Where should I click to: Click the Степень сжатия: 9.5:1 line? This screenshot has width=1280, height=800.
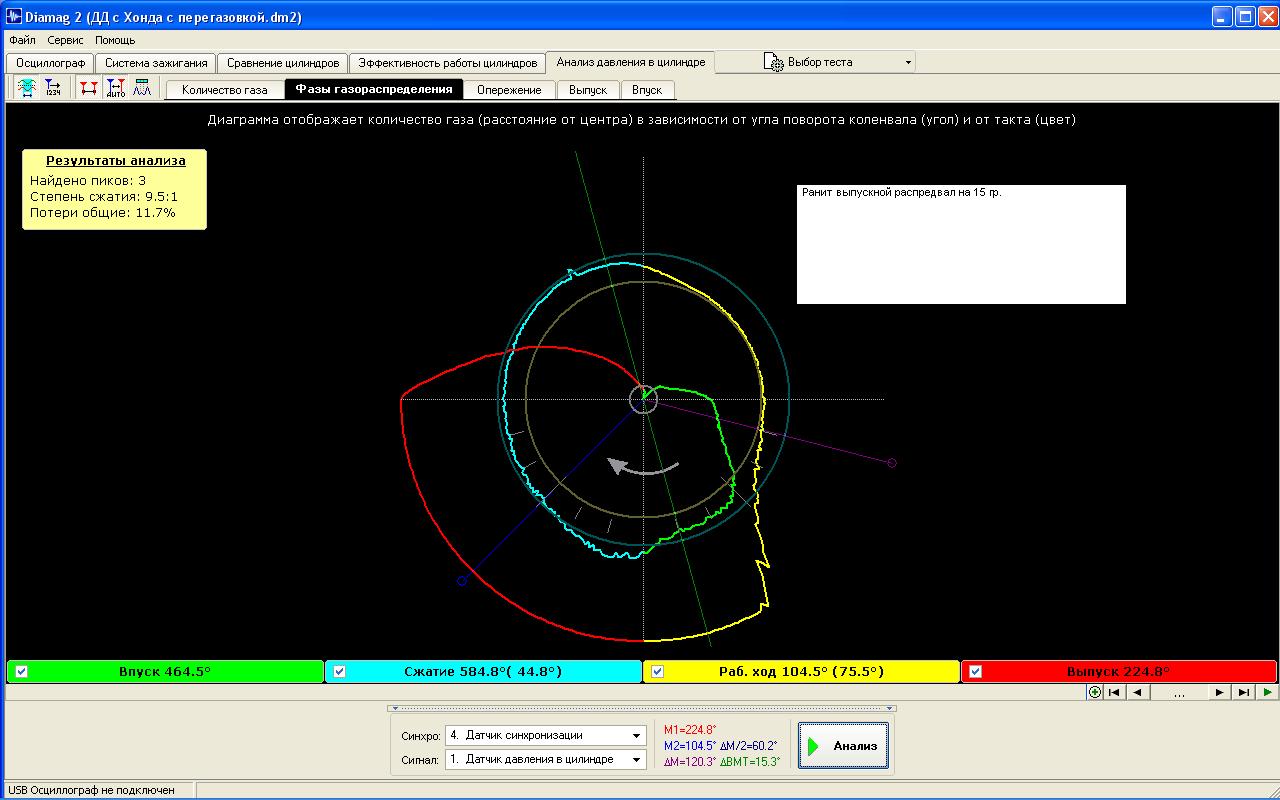click(104, 196)
